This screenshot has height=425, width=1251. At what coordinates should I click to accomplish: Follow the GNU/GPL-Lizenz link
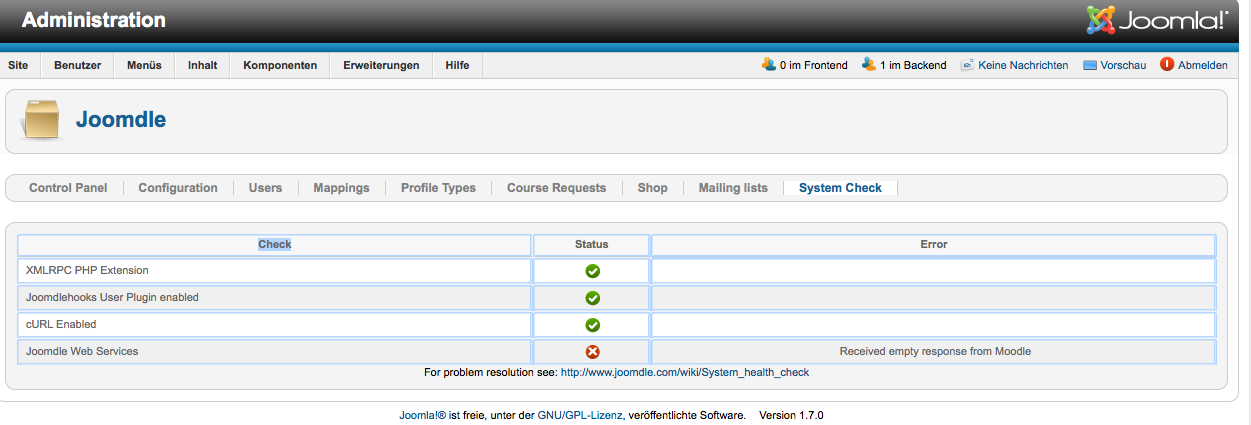[x=580, y=415]
